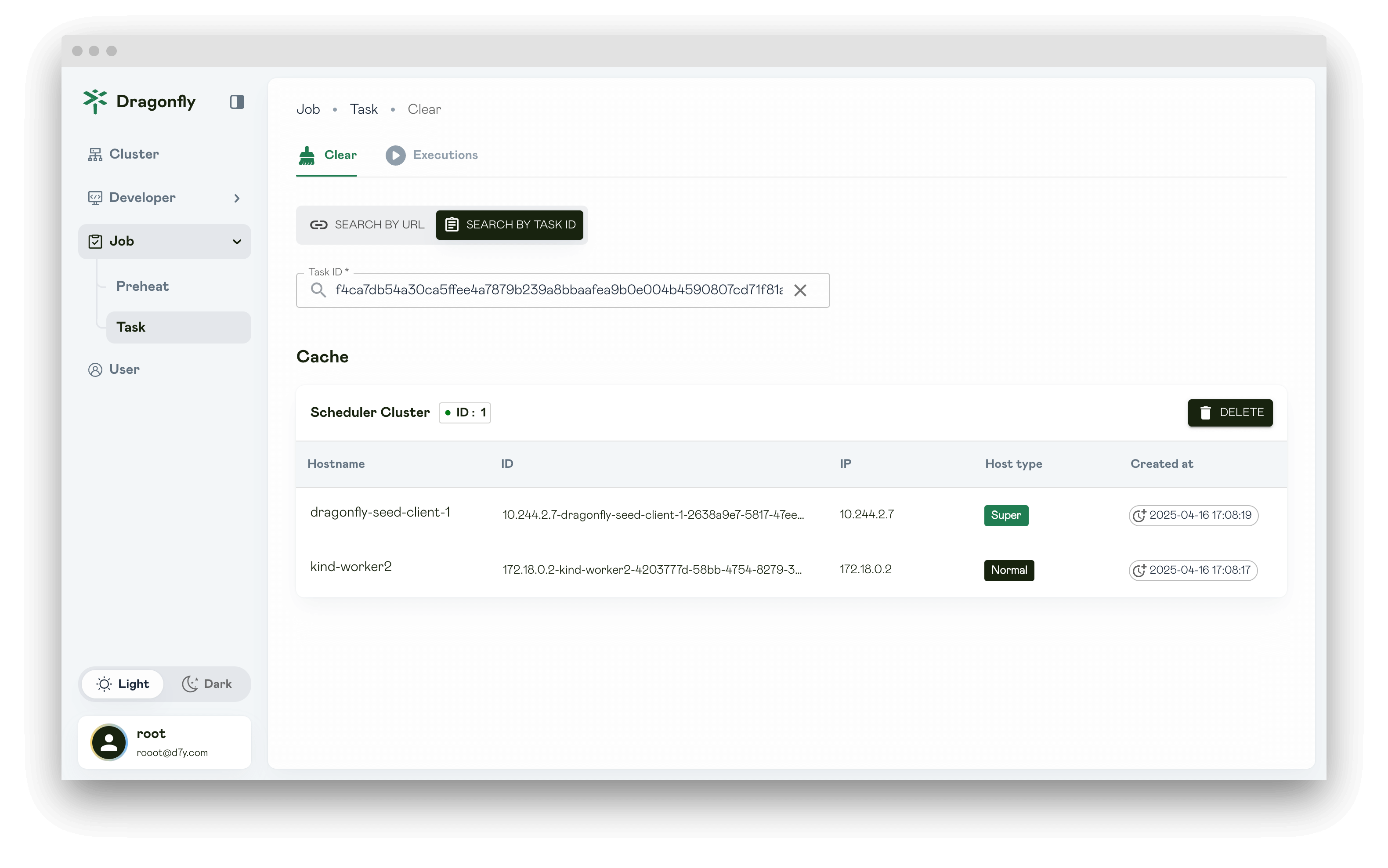This screenshot has height=868, width=1388.
Task: Click the Developer monitor icon
Action: pos(95,198)
